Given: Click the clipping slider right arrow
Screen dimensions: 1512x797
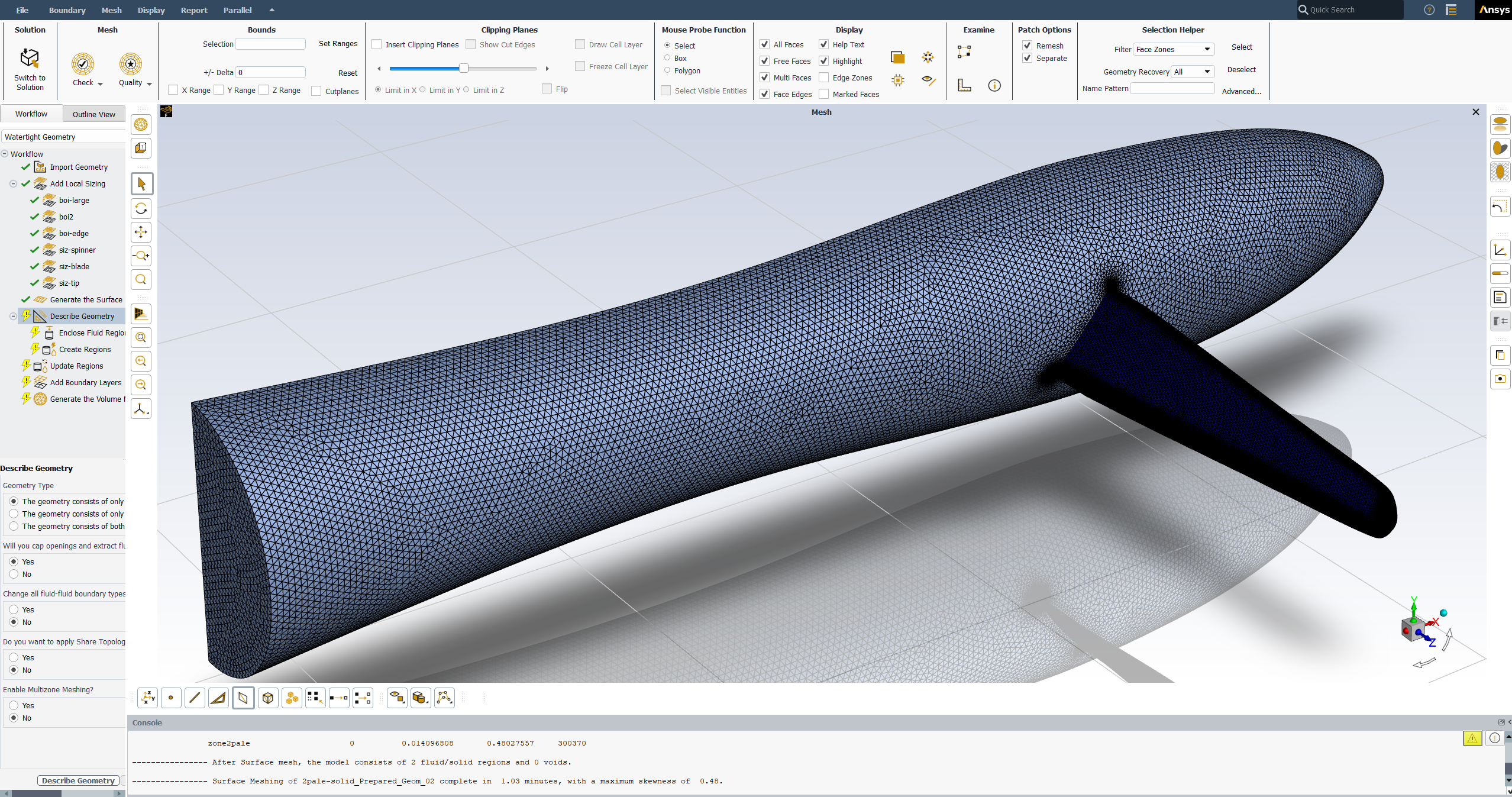Looking at the screenshot, I should (x=547, y=69).
